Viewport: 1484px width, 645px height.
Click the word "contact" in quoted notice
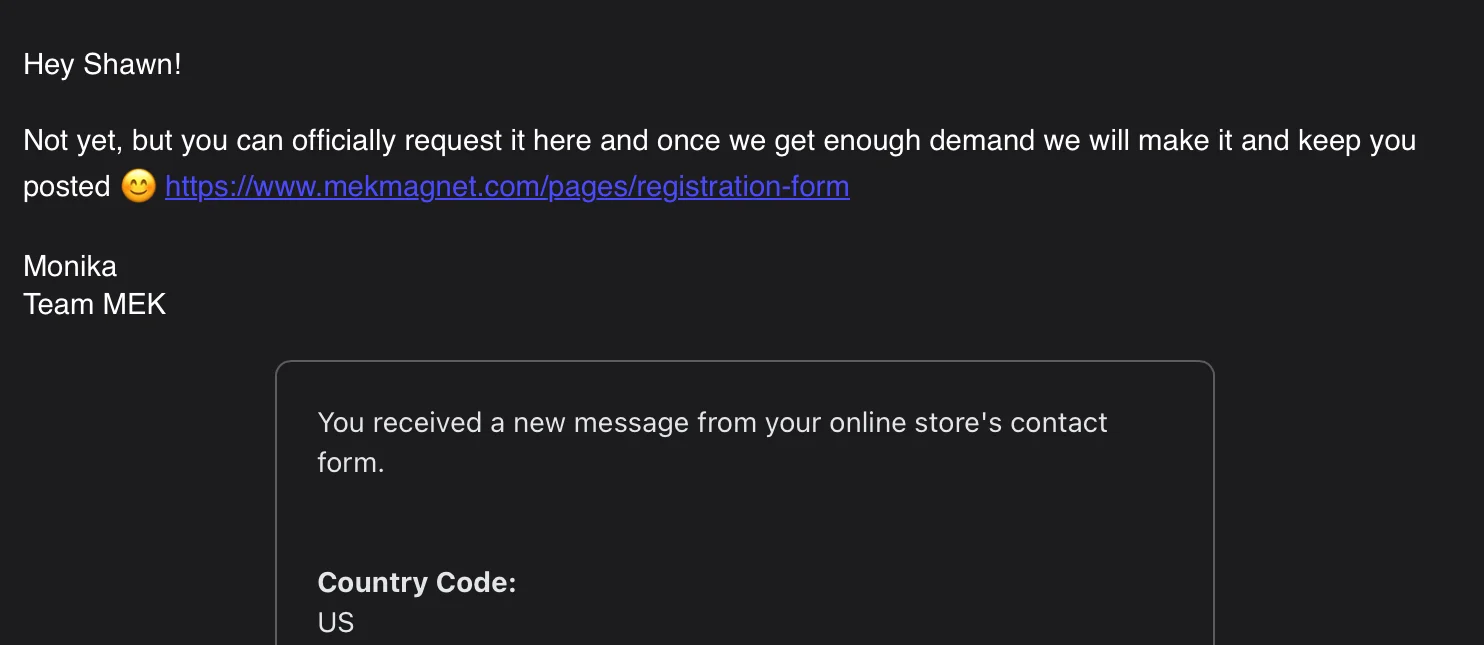click(x=1059, y=423)
